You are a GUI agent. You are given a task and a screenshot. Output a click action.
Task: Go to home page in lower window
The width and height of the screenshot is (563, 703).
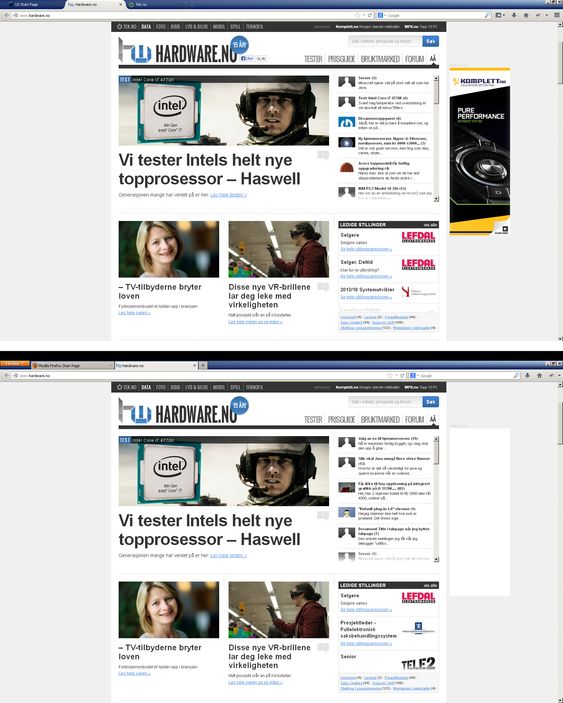[x=539, y=376]
